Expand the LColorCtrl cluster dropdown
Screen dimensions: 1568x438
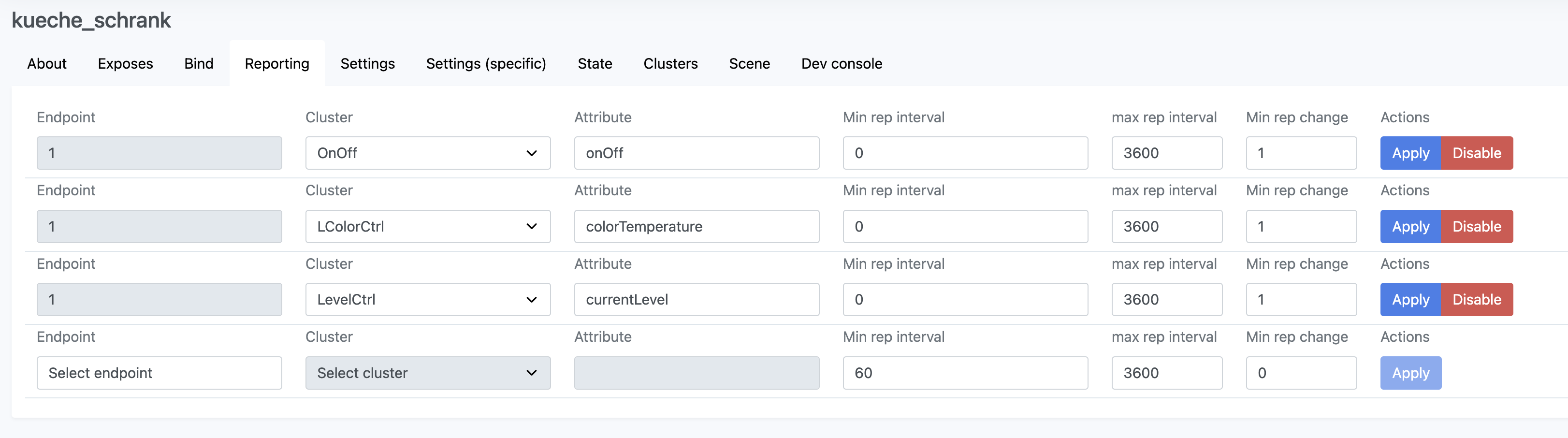coord(427,227)
